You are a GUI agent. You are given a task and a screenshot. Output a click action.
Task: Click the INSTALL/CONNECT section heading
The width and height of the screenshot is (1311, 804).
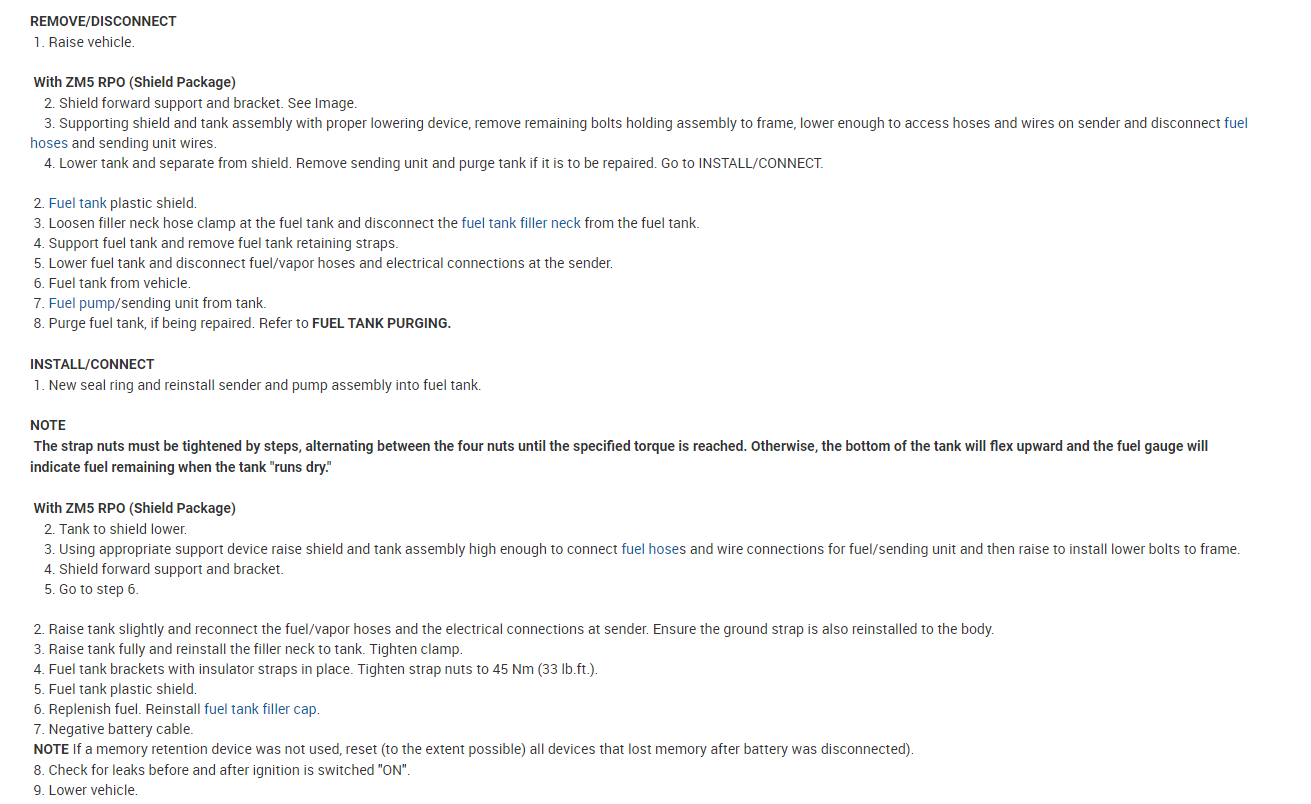tap(92, 364)
